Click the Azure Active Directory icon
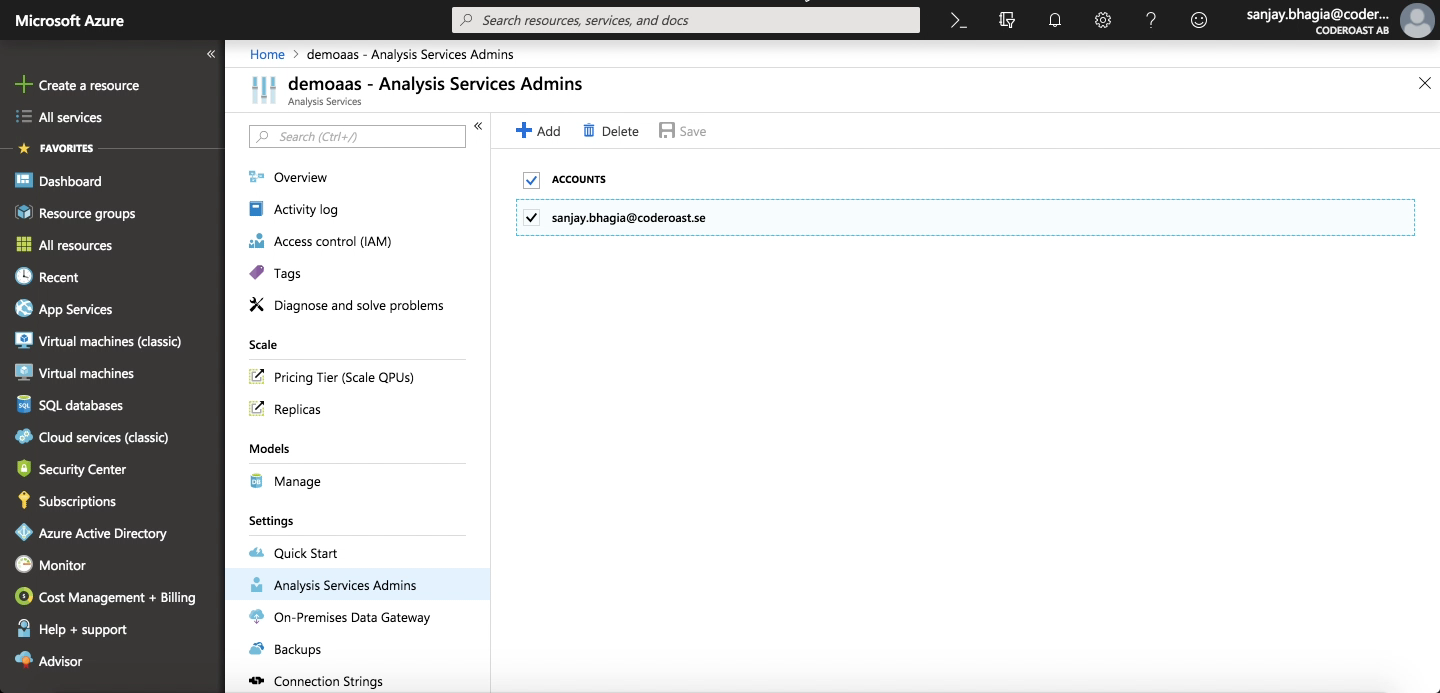 click(x=24, y=533)
